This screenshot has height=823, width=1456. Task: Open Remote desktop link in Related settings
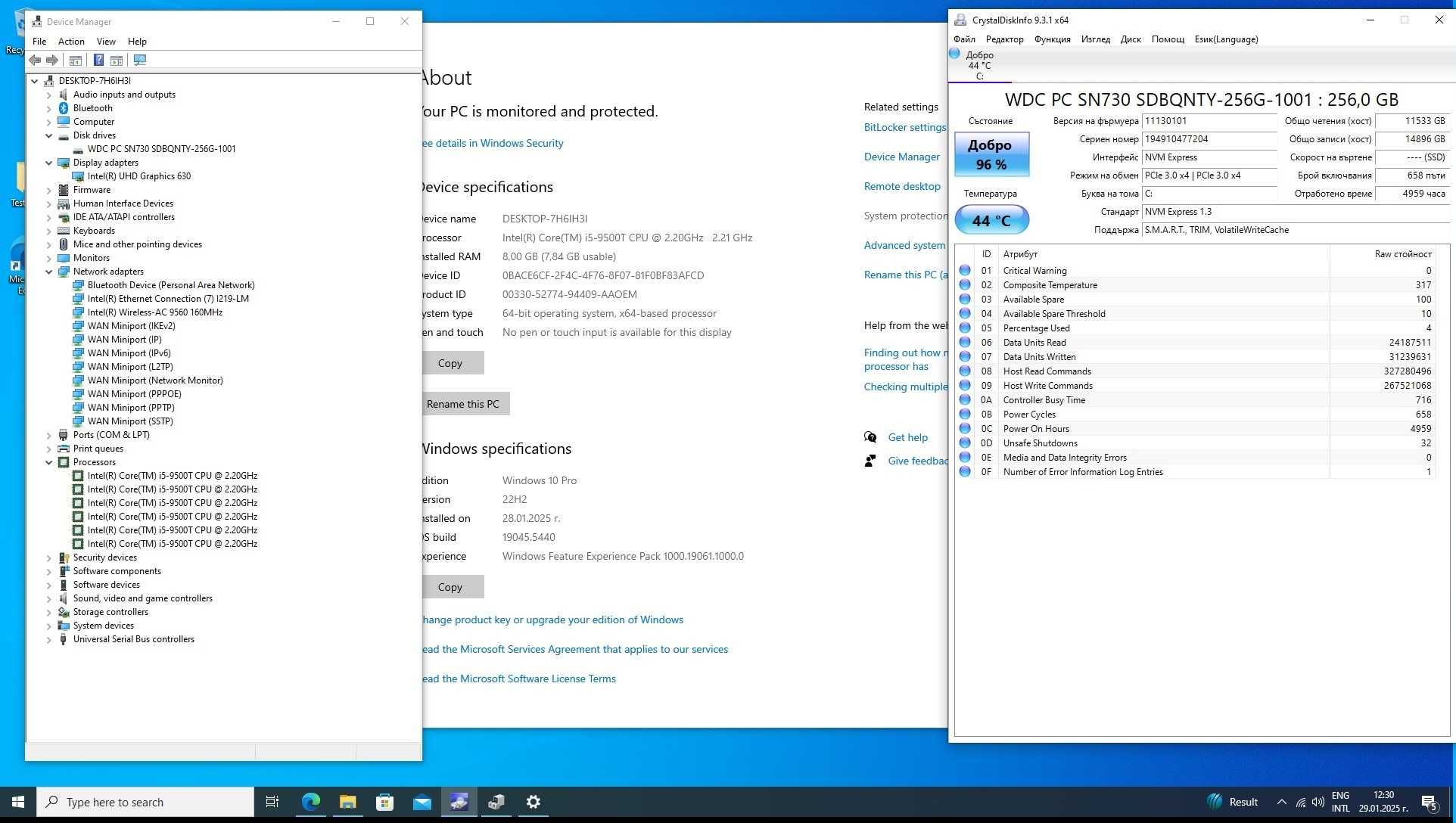tap(902, 186)
